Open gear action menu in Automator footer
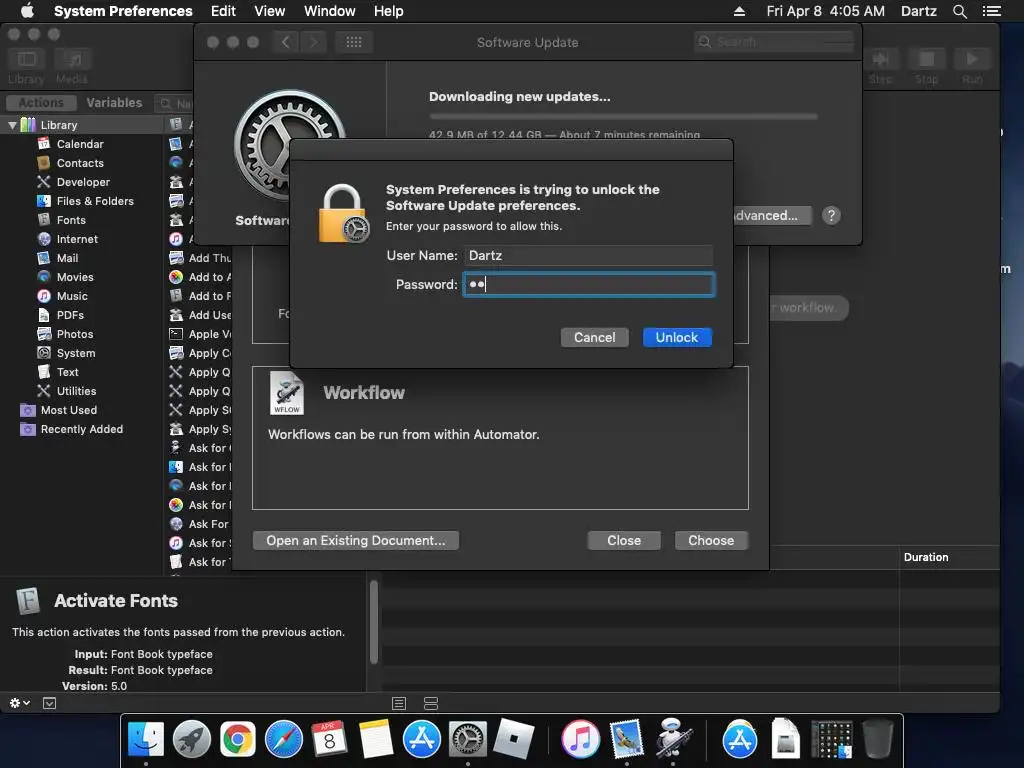The image size is (1024, 768). click(20, 703)
